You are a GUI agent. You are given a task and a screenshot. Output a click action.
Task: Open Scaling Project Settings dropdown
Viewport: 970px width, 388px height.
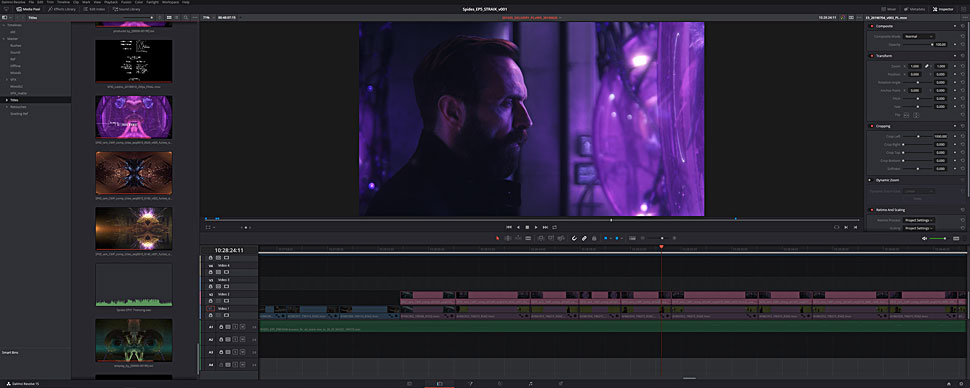[919, 228]
